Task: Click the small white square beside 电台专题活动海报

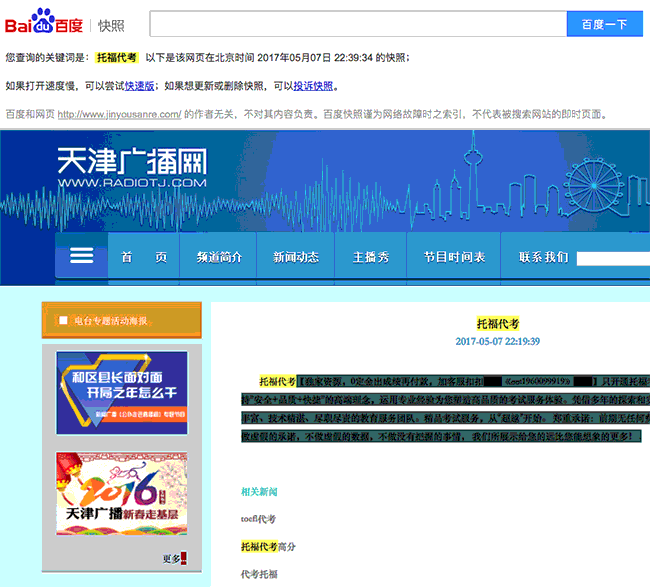Action: click(64, 320)
